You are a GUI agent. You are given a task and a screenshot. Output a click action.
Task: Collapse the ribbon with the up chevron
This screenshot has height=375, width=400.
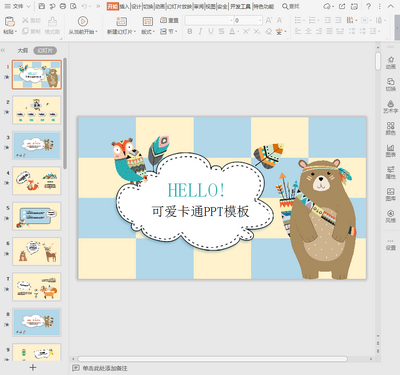(390, 6)
